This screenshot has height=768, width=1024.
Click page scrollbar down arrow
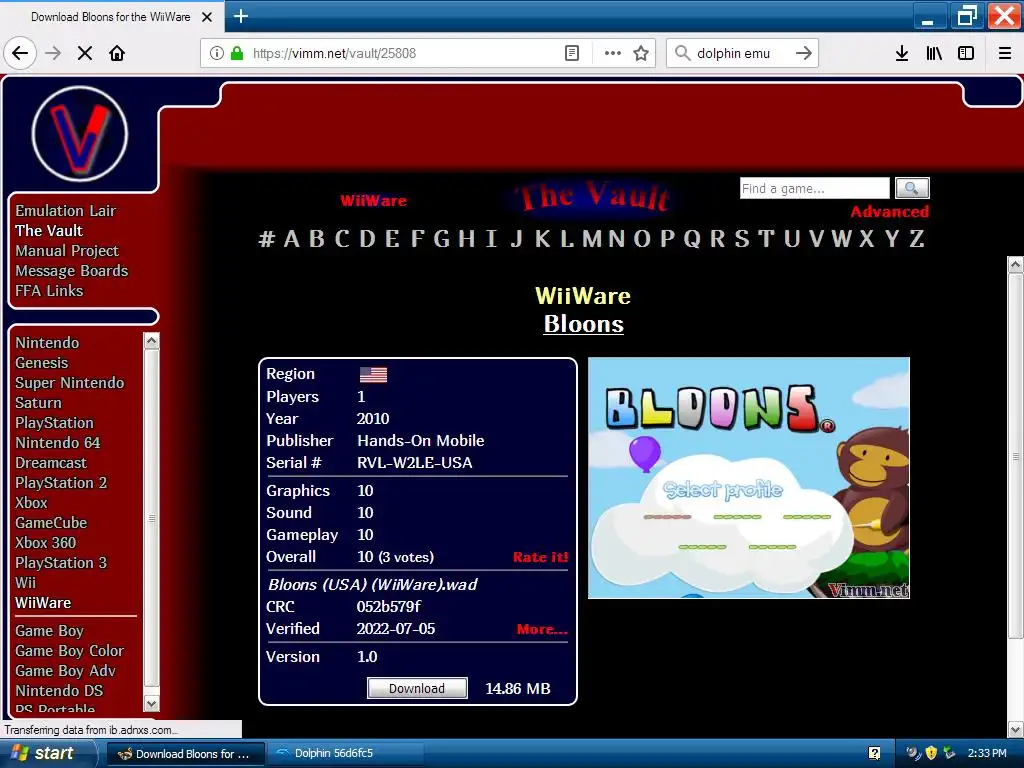(1016, 729)
